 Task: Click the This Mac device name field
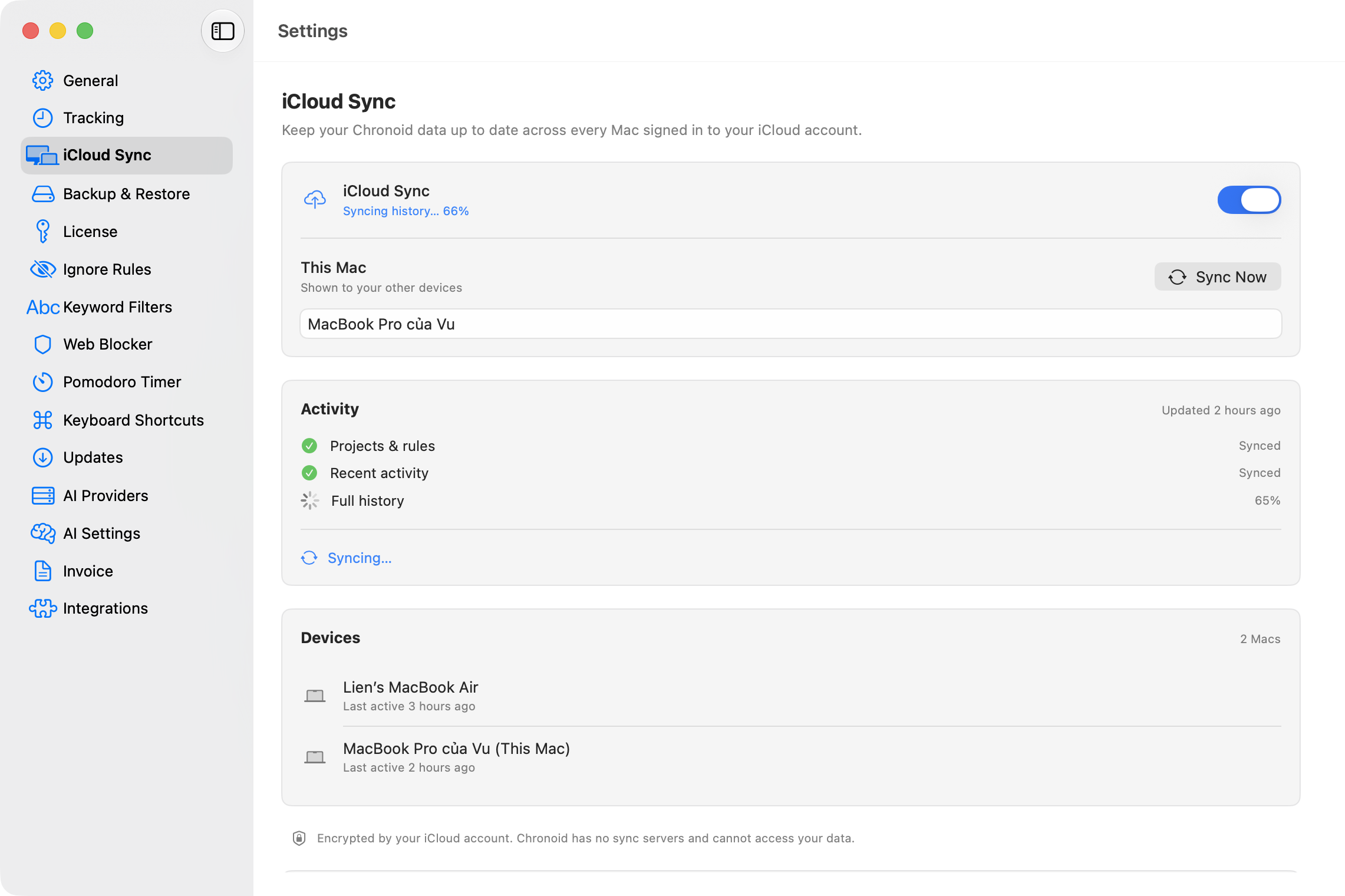791,324
